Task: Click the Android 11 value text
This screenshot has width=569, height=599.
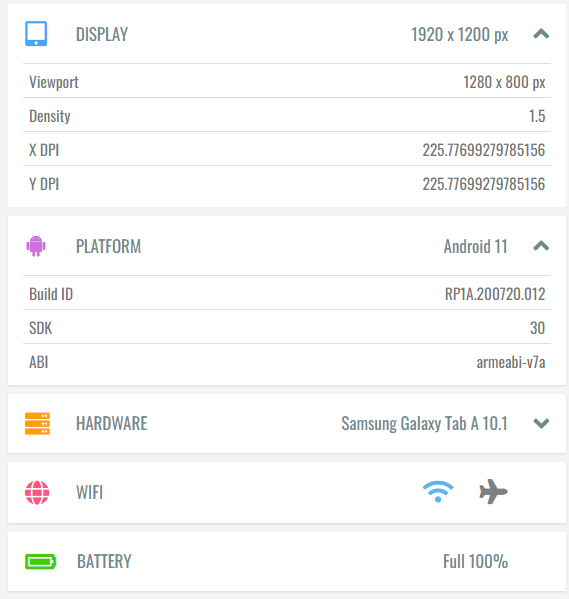Action: click(x=475, y=246)
